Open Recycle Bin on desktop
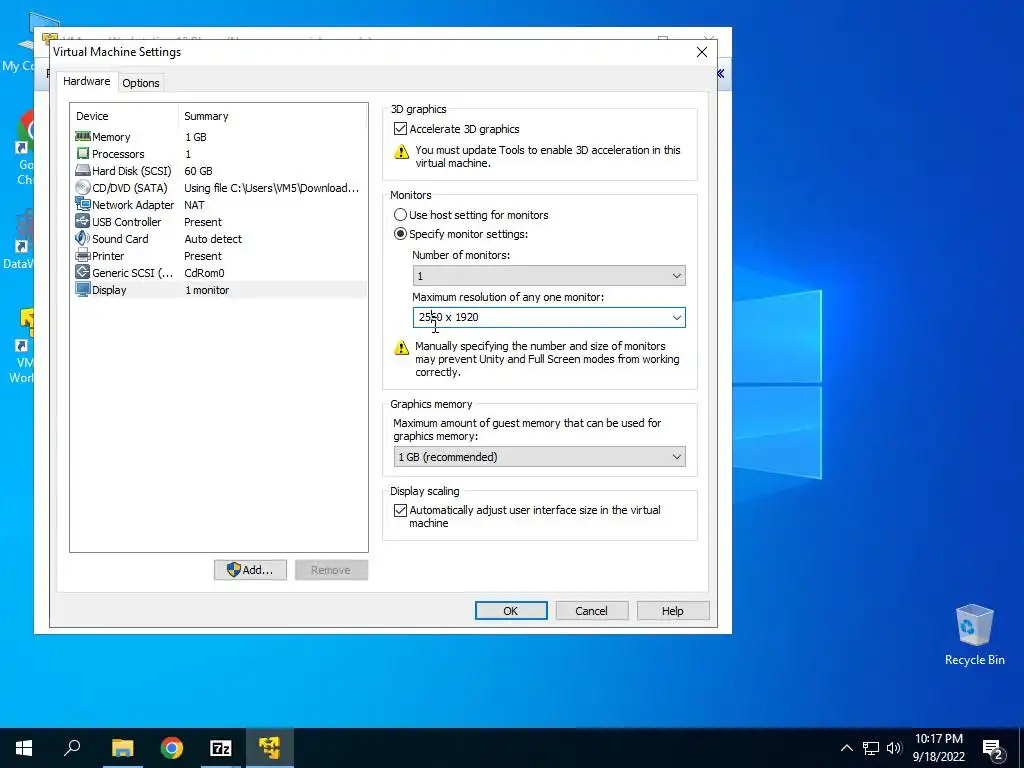Screen dimensions: 1024x768 [x=974, y=635]
